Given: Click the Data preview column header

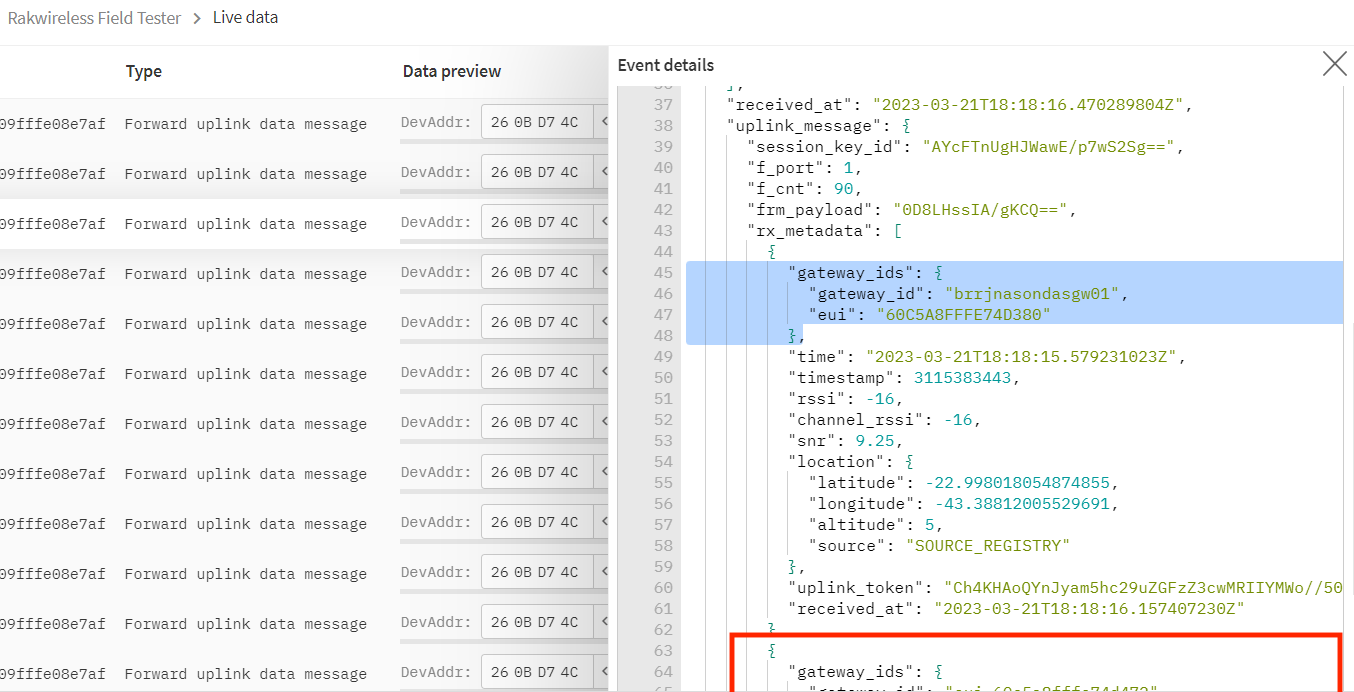Looking at the screenshot, I should (451, 71).
